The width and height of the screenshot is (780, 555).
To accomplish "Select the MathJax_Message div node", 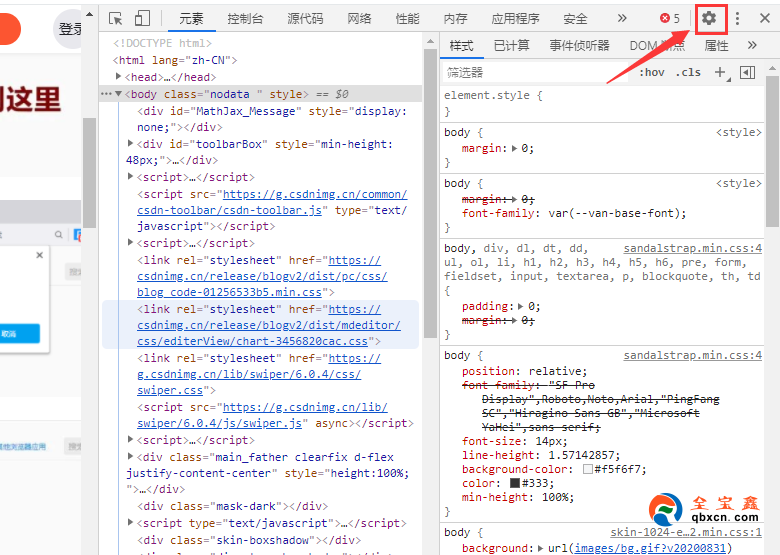I will (272, 119).
